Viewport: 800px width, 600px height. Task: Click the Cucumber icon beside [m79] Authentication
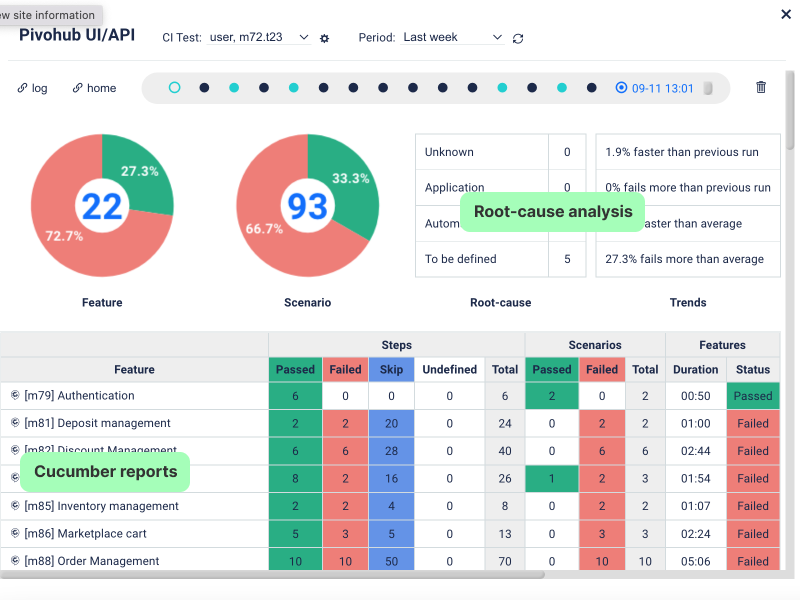coord(14,395)
